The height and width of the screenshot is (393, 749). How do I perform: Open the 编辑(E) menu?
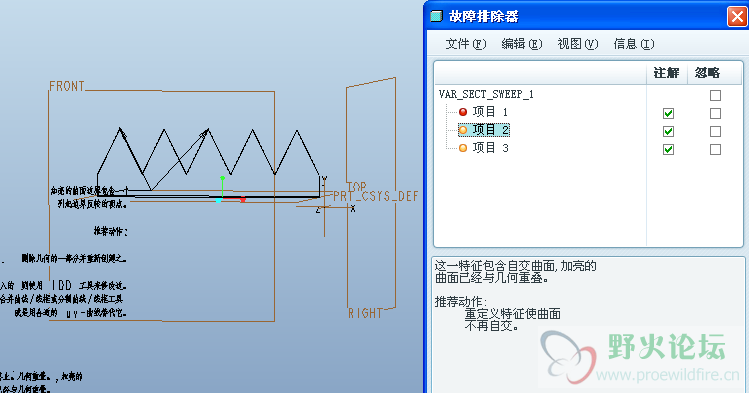click(x=522, y=44)
